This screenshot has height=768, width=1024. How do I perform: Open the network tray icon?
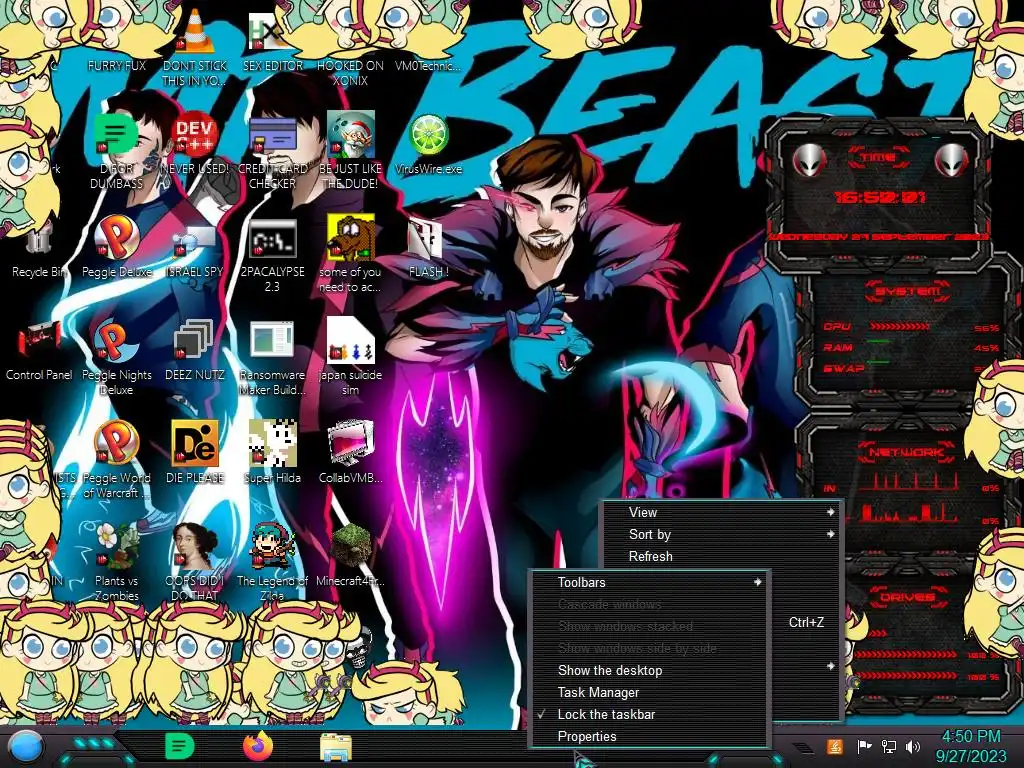pyautogui.click(x=889, y=746)
